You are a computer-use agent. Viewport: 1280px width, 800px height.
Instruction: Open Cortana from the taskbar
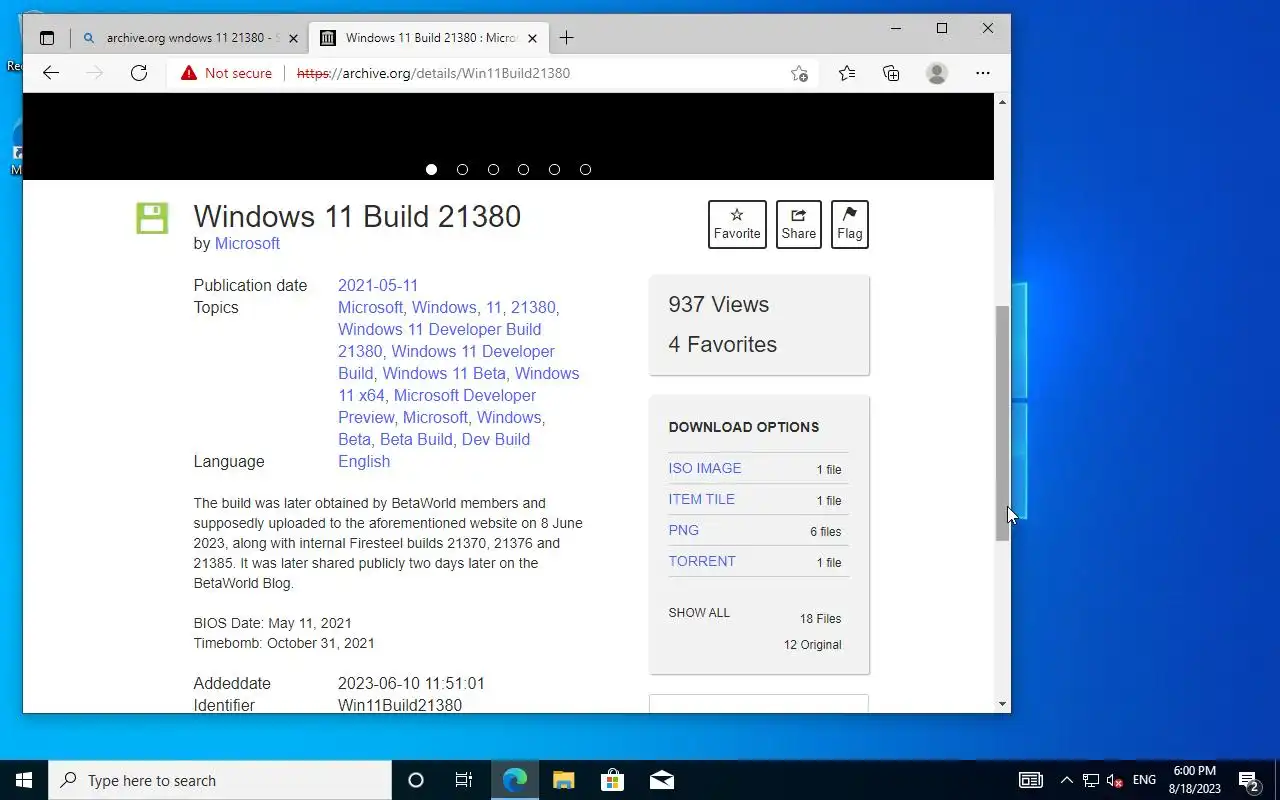click(416, 780)
